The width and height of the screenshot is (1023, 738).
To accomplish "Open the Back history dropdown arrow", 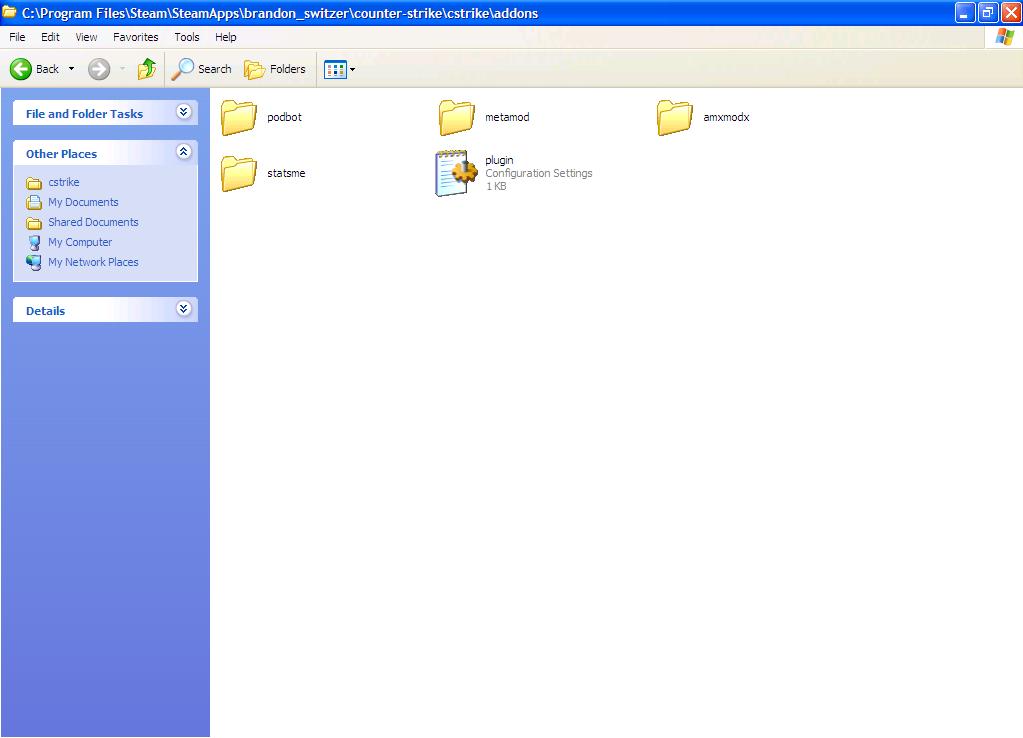I will 71,69.
